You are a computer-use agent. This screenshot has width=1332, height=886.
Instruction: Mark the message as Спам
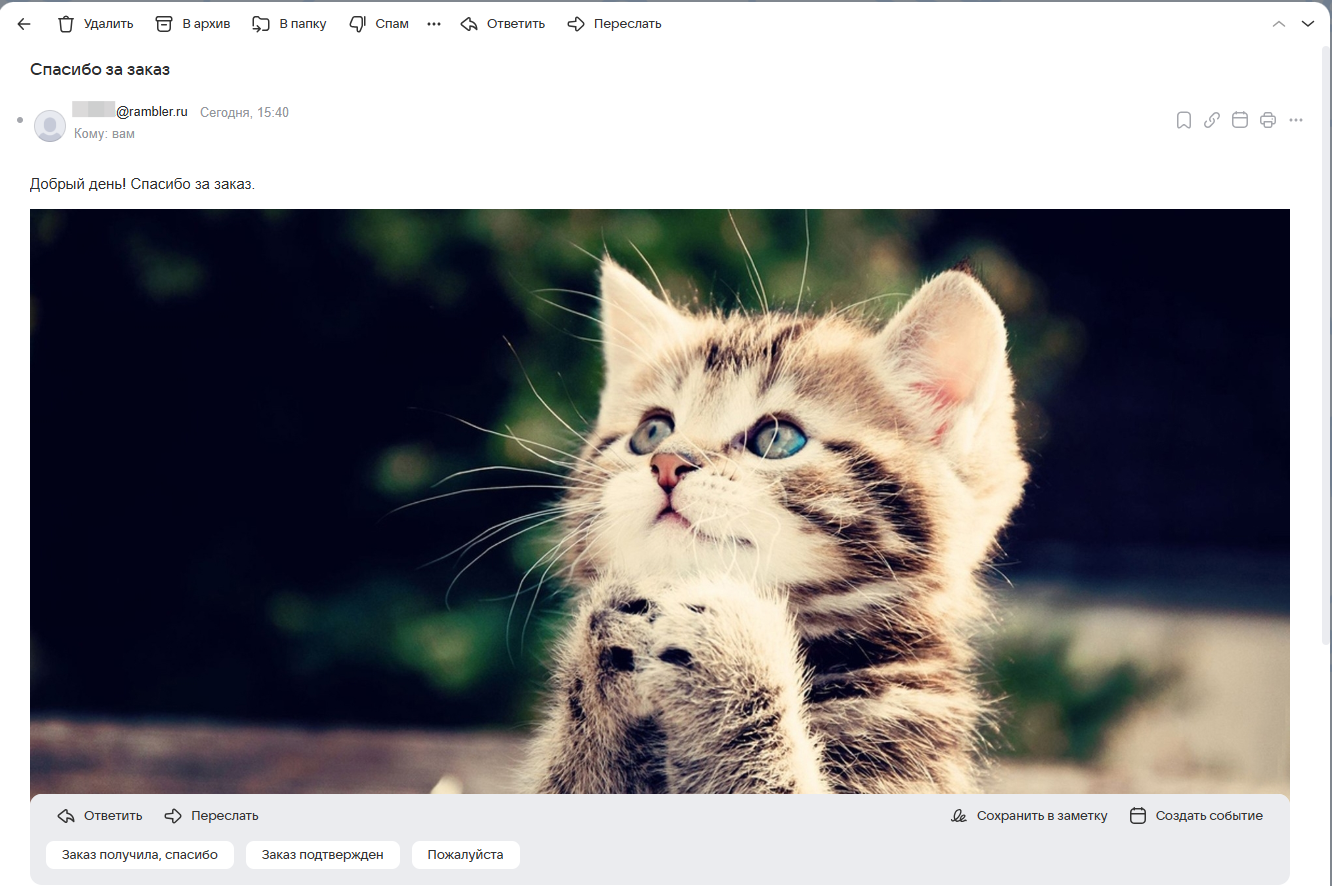pos(378,24)
